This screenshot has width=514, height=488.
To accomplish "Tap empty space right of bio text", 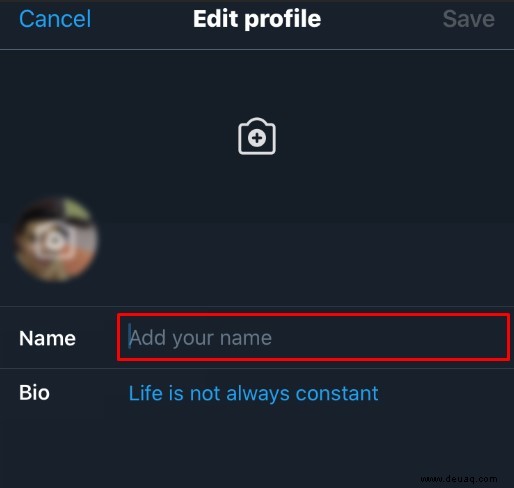I will pyautogui.click(x=445, y=393).
